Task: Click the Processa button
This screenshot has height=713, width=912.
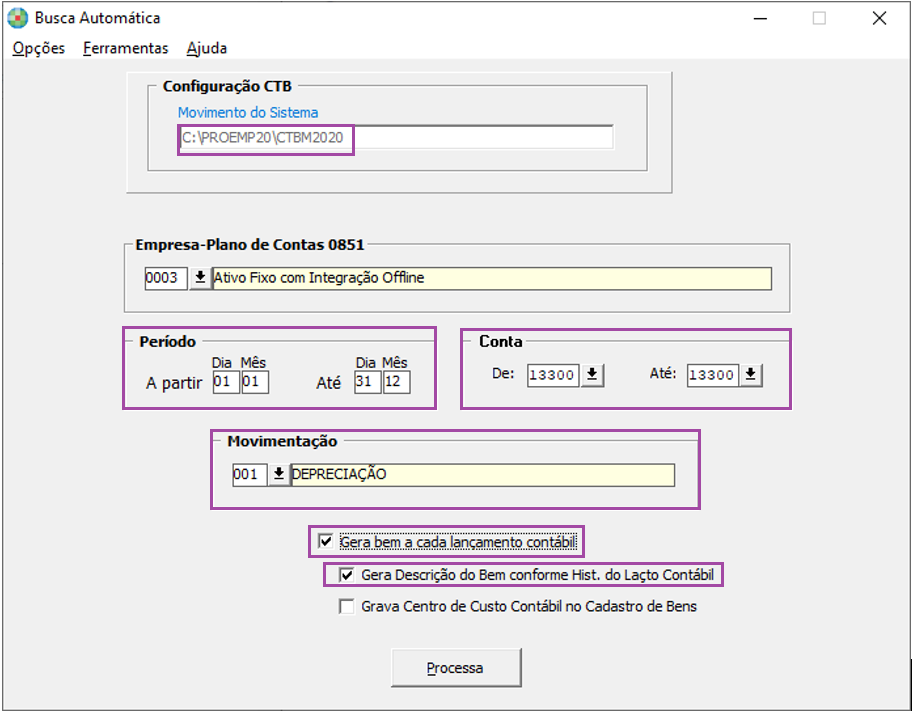Action: [456, 668]
